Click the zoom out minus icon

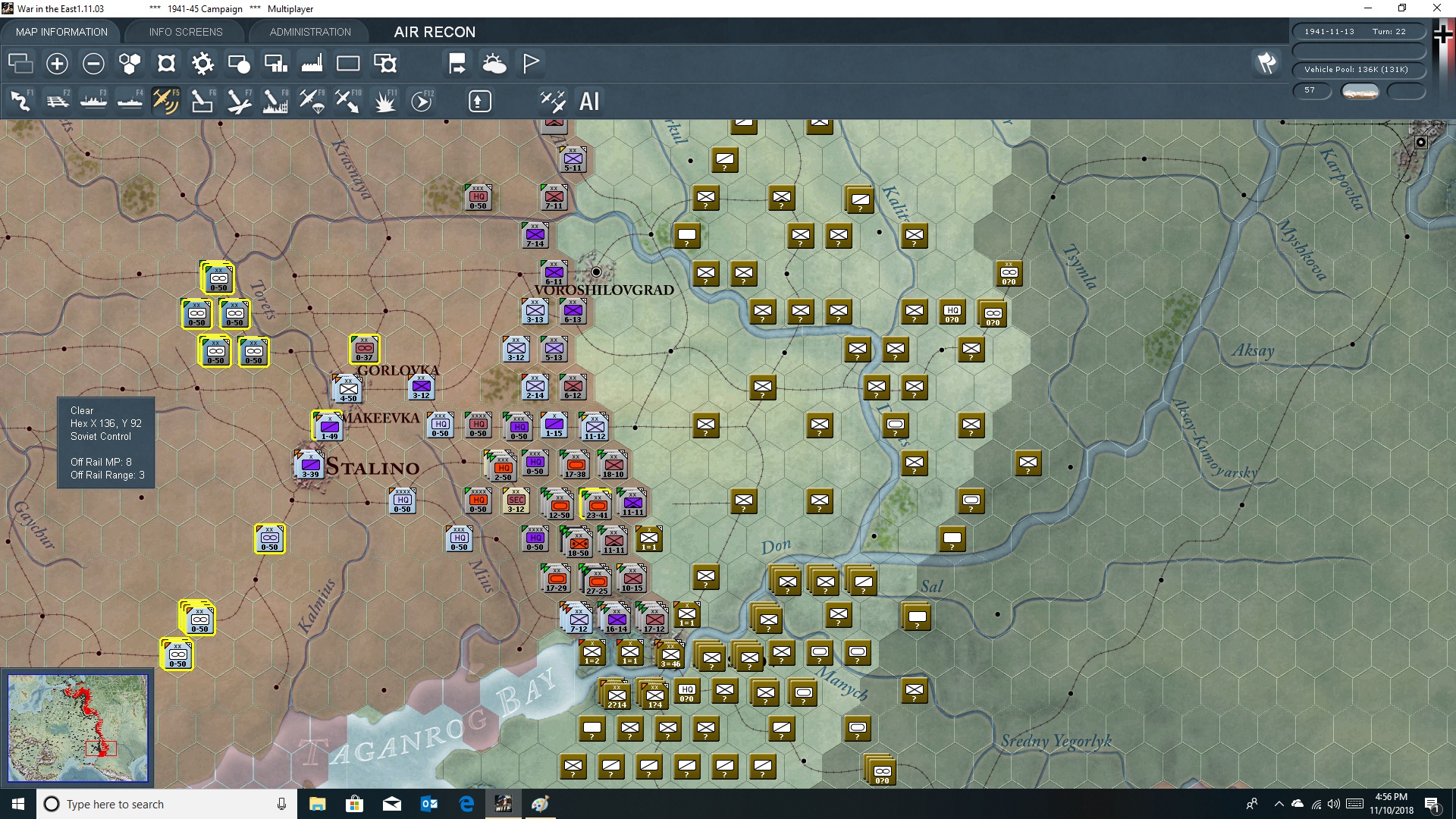(x=93, y=64)
